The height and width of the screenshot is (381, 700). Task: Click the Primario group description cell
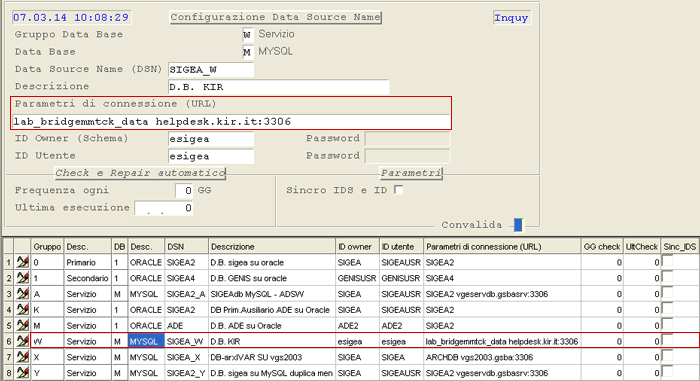pyautogui.click(x=88, y=262)
